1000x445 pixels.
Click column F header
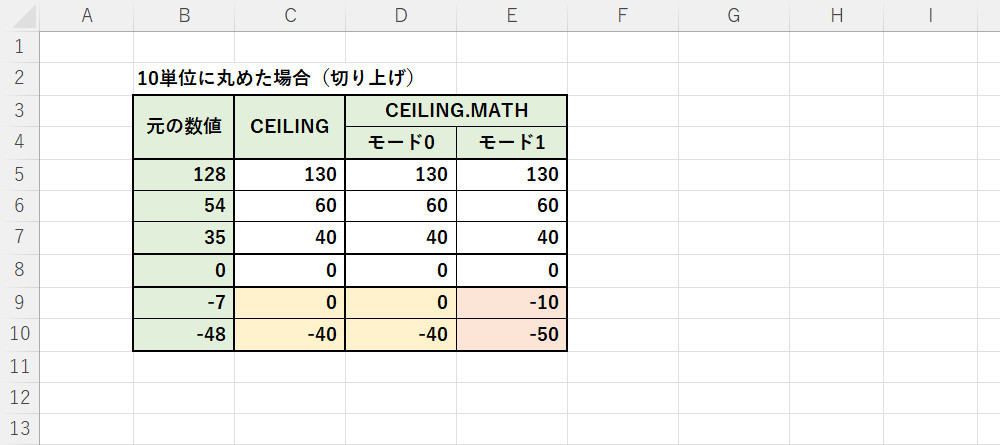[622, 15]
